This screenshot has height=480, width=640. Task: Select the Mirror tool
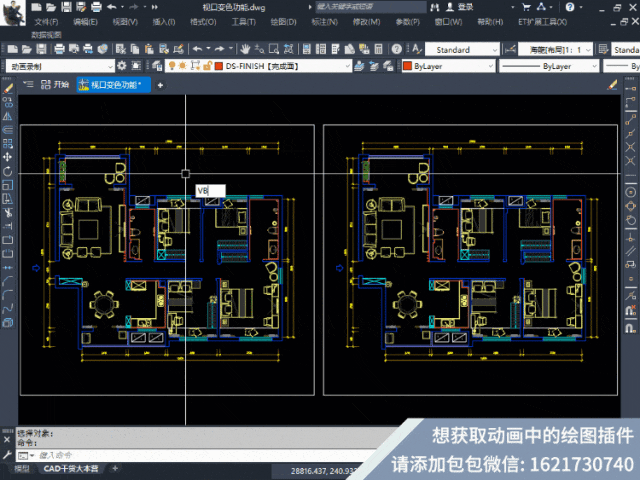(x=8, y=116)
